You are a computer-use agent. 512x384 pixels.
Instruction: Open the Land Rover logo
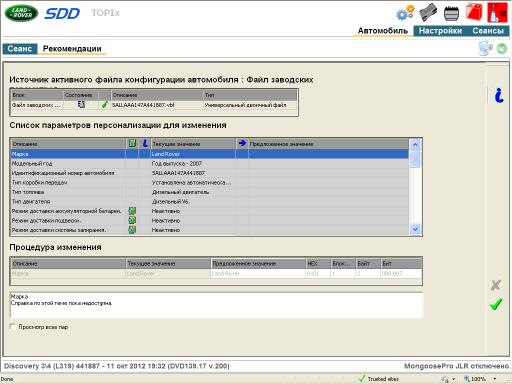[x=21, y=13]
